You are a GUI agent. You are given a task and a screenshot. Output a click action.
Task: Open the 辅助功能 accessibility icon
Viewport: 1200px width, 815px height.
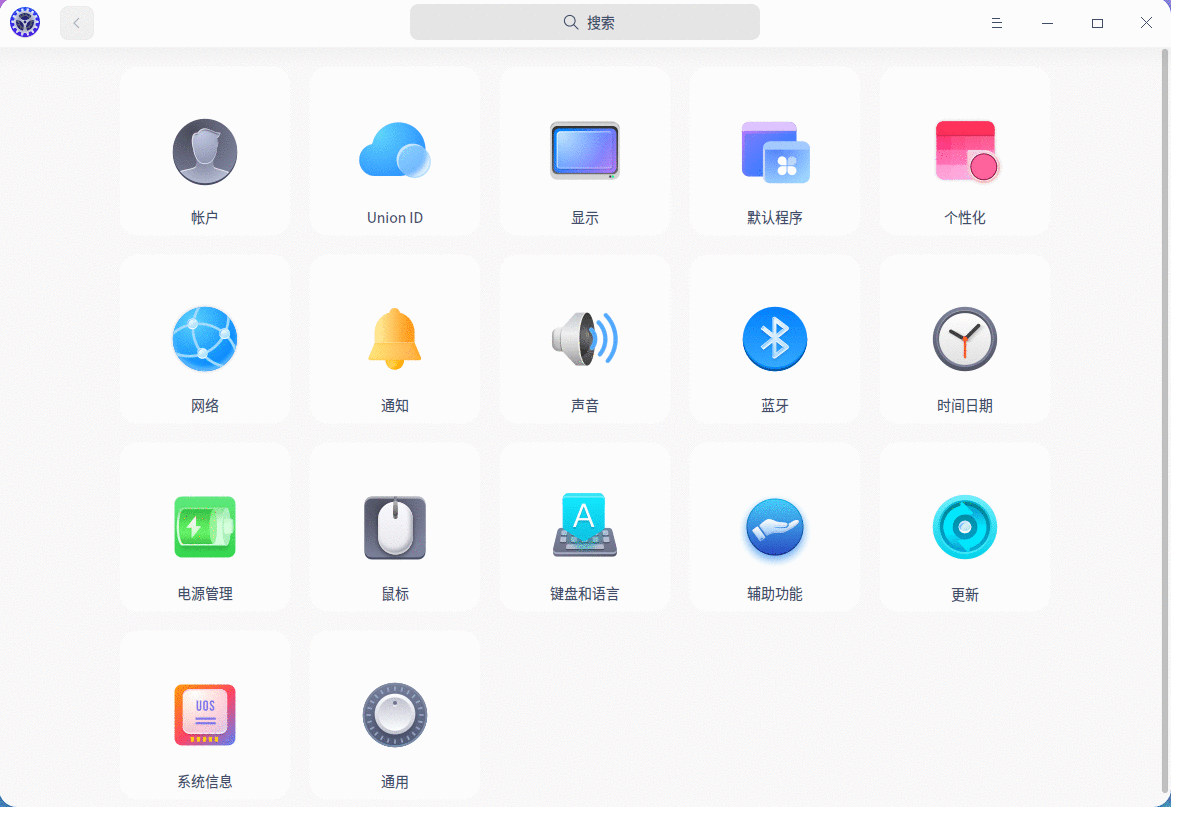point(775,527)
